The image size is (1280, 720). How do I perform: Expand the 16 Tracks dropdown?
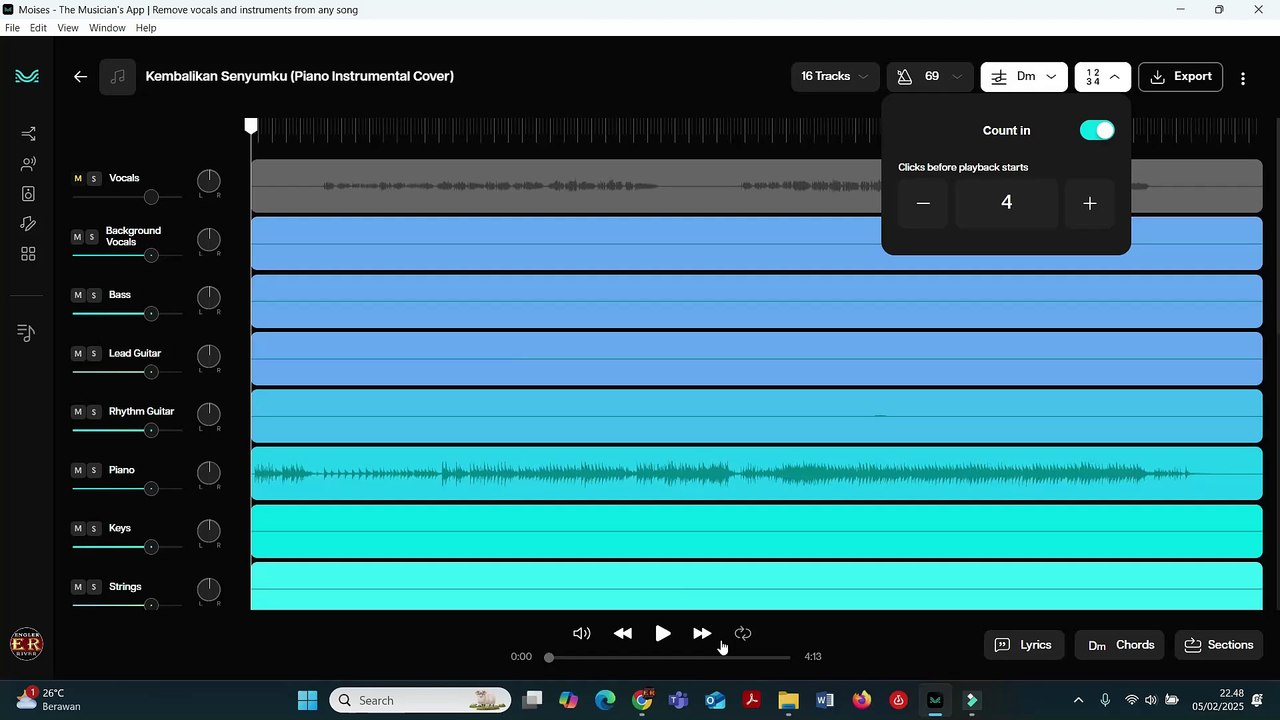[835, 77]
